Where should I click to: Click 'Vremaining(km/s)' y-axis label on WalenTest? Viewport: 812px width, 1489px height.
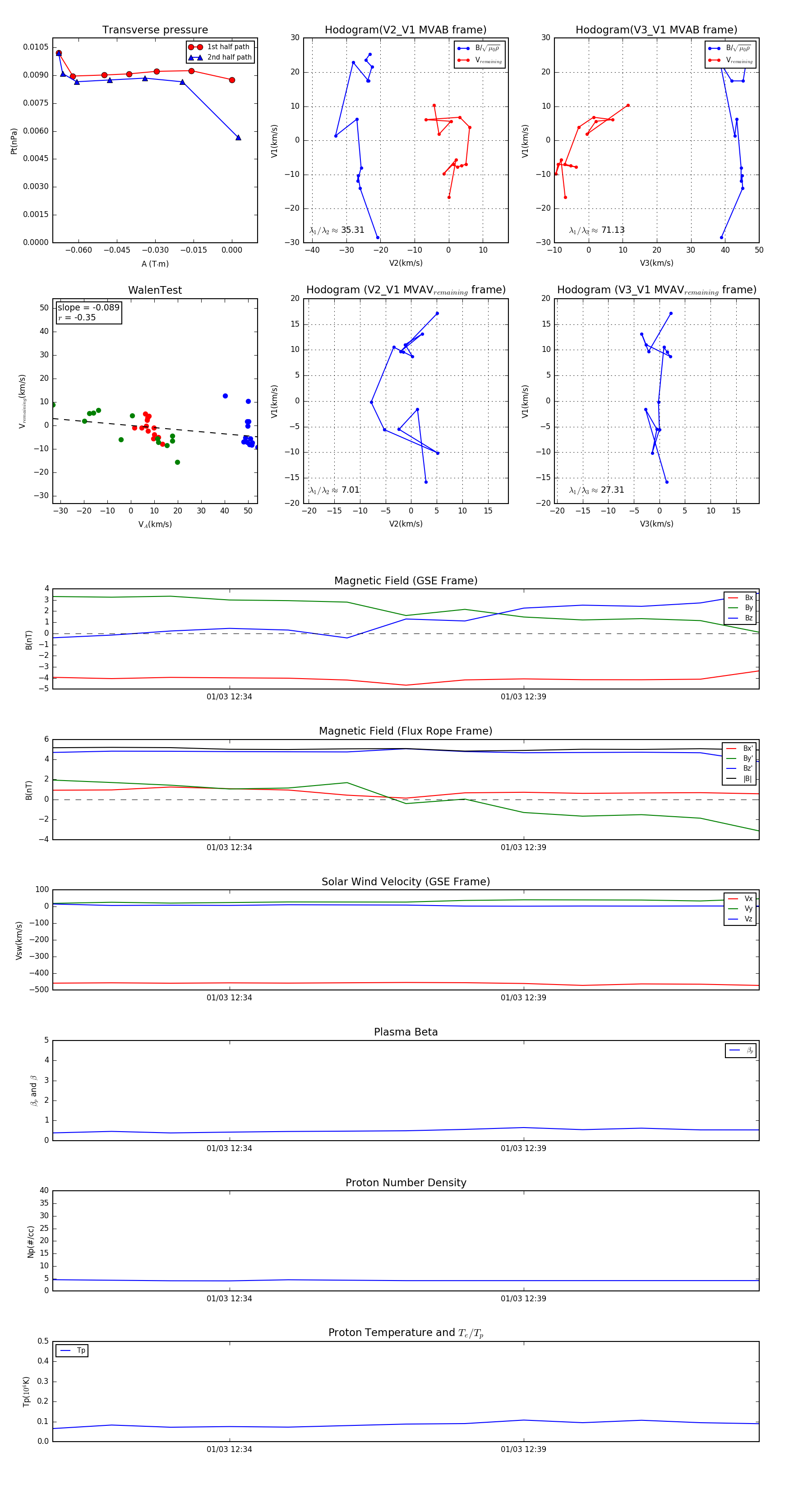pos(23,401)
